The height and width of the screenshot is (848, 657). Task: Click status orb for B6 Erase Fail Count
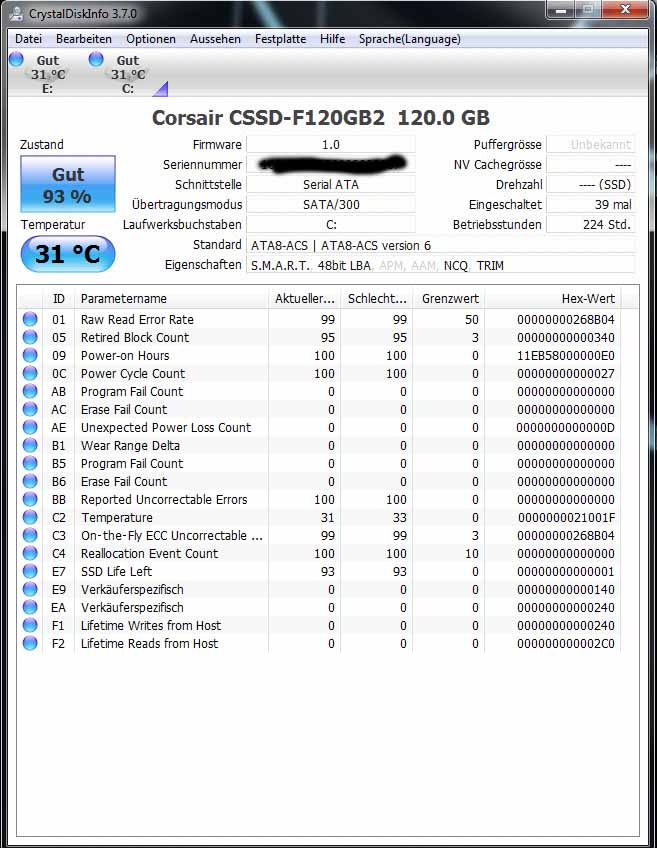point(30,481)
